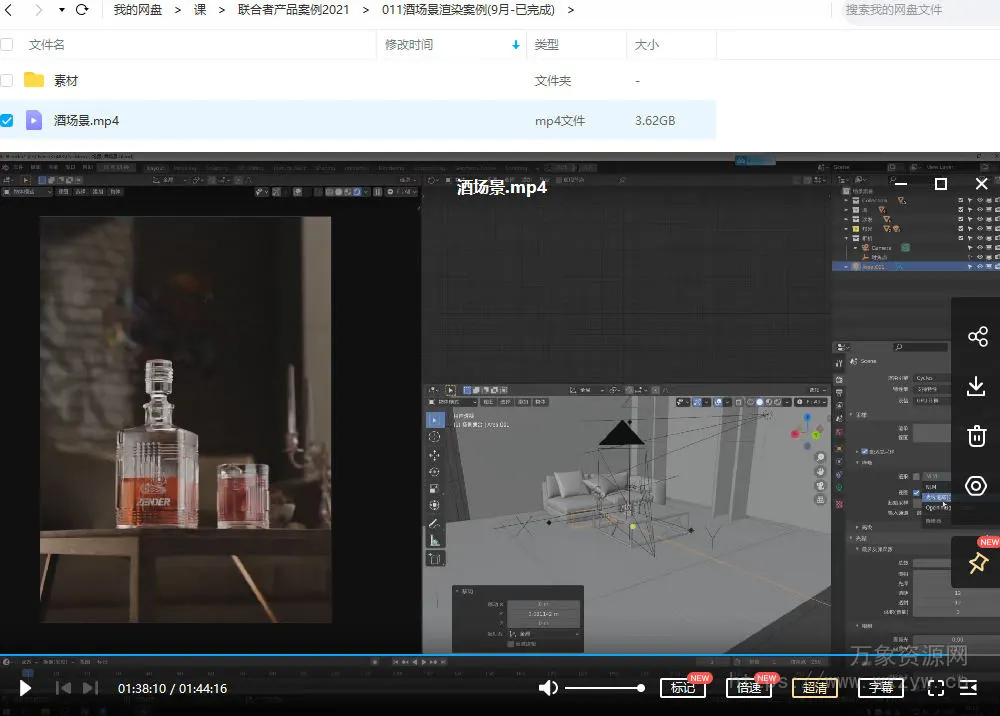Adjust the volume slider
This screenshot has width=1000, height=716.
604,688
